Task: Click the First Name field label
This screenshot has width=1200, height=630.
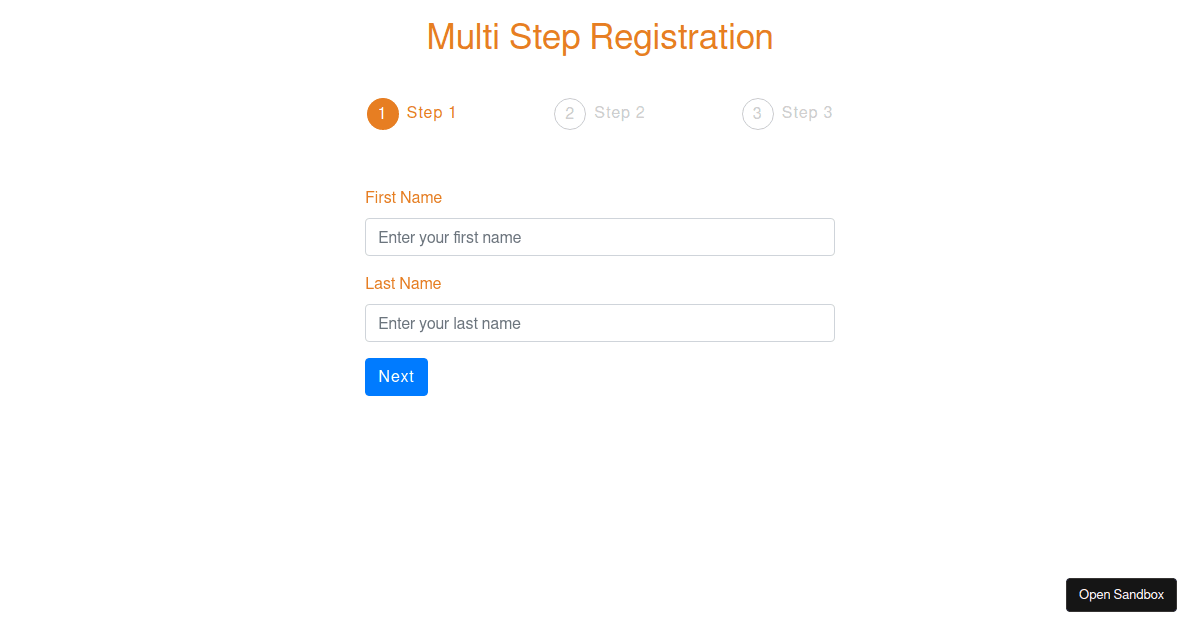Action: [404, 198]
